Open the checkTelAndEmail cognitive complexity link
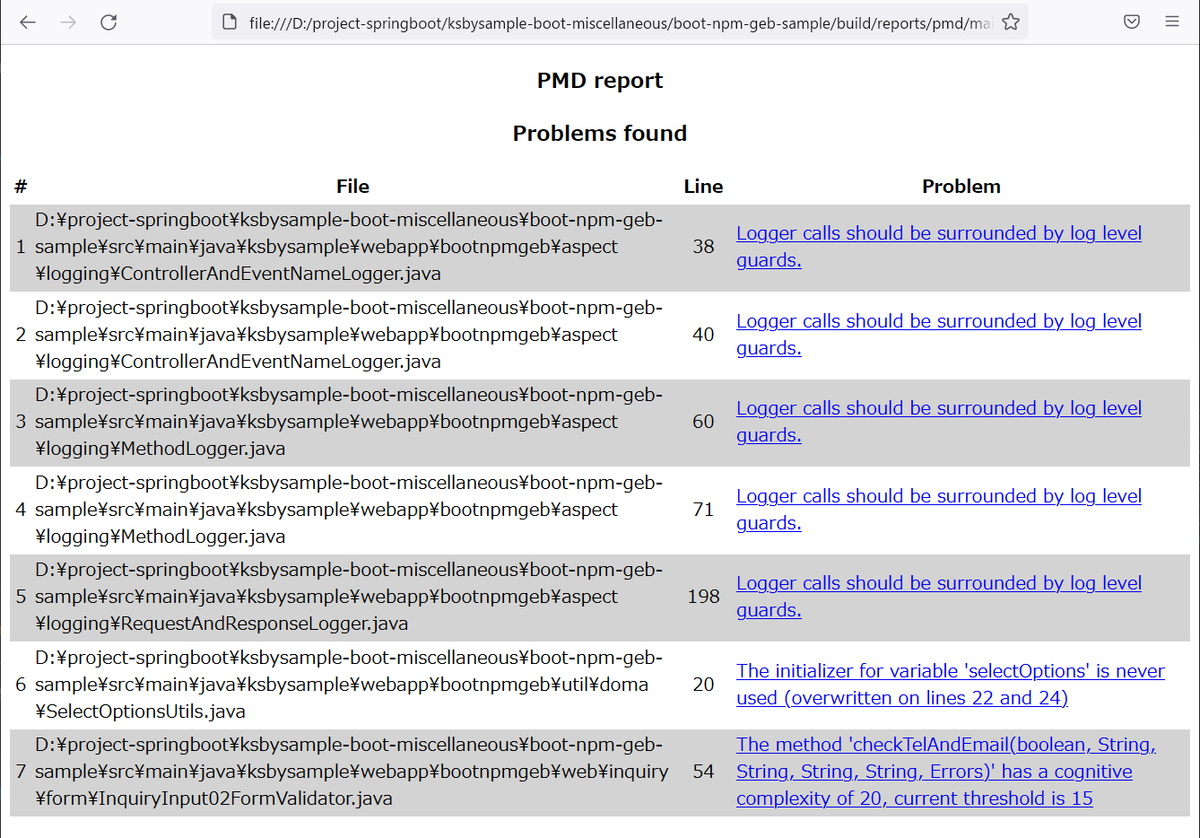The image size is (1200, 838). (x=946, y=771)
